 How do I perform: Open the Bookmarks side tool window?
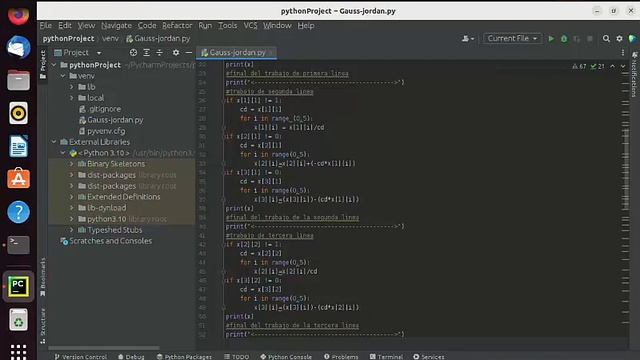[x=43, y=277]
